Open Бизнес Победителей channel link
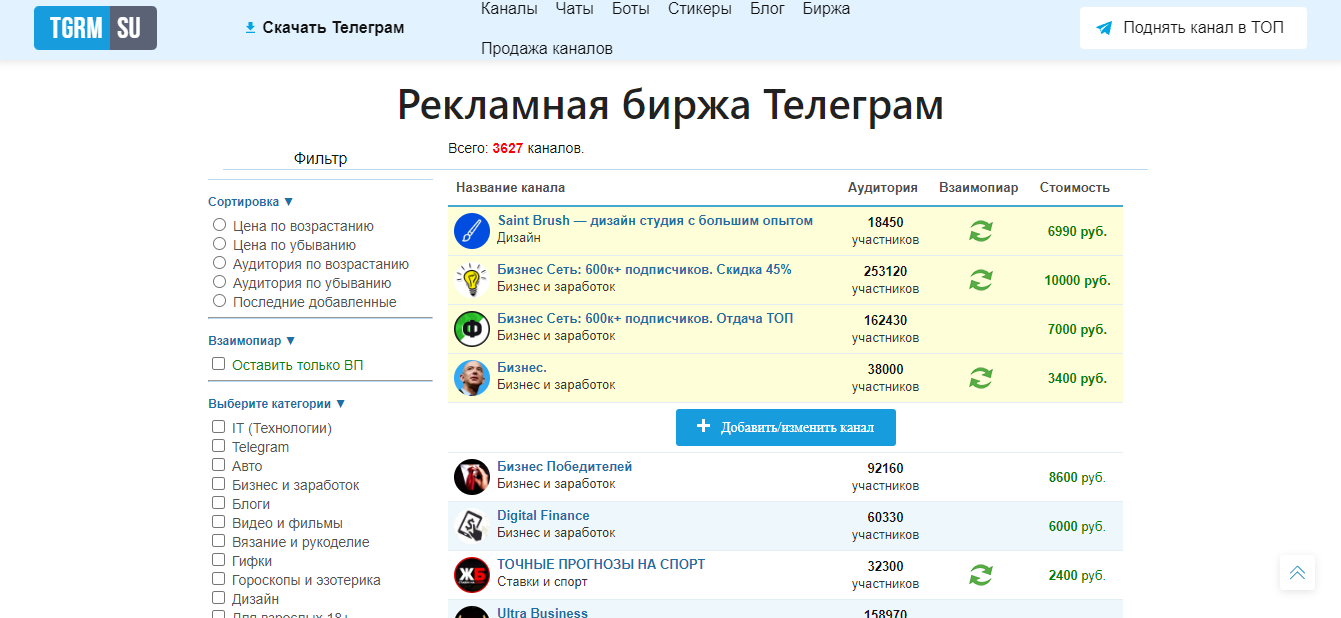This screenshot has height=618, width=1341. tap(565, 467)
